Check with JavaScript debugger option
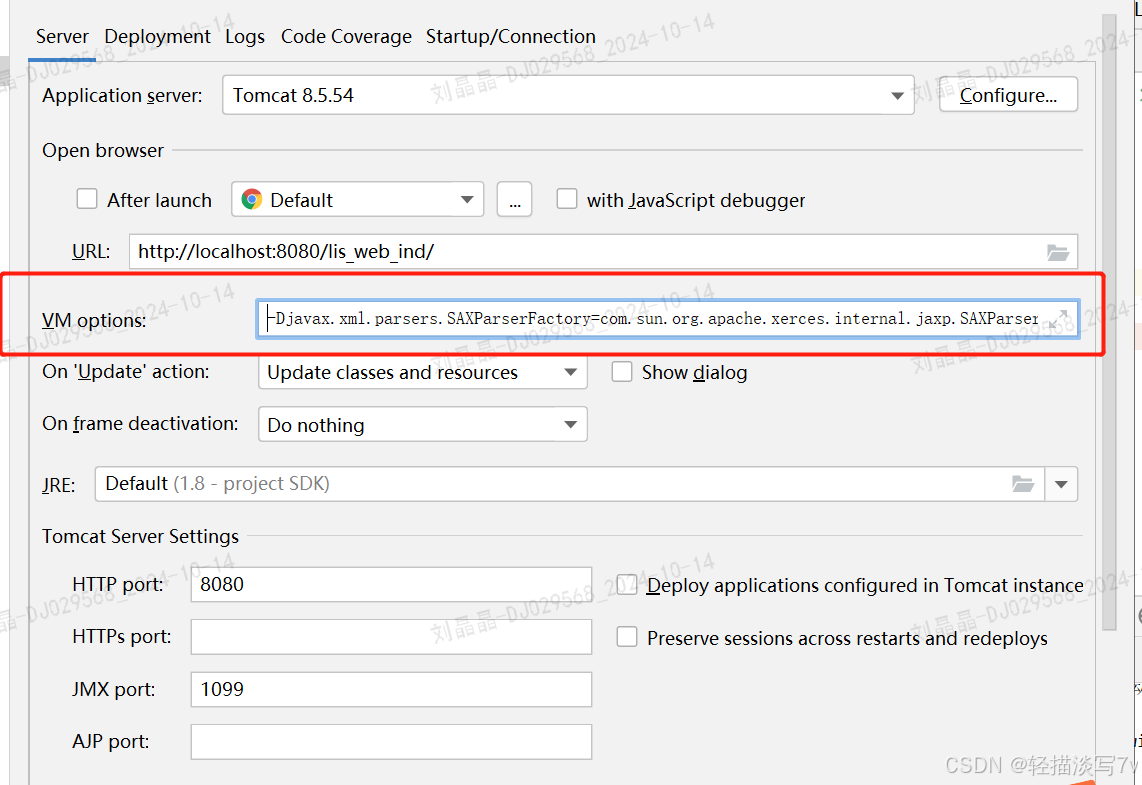The height and width of the screenshot is (785, 1142). (567, 198)
